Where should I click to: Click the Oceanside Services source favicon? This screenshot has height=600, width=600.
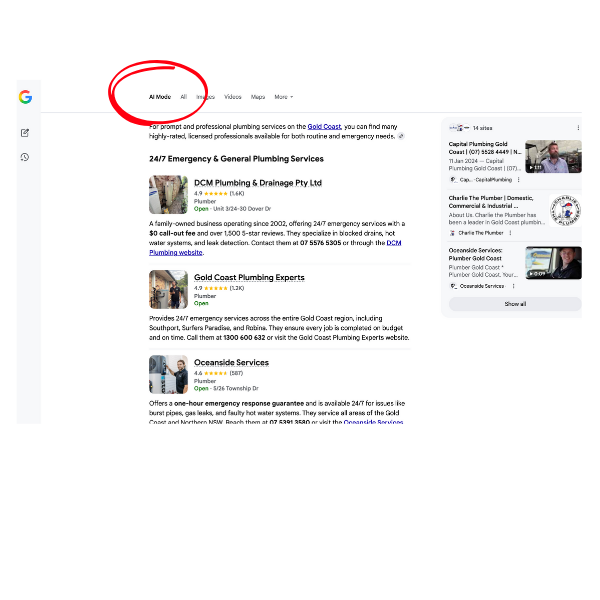point(453,286)
